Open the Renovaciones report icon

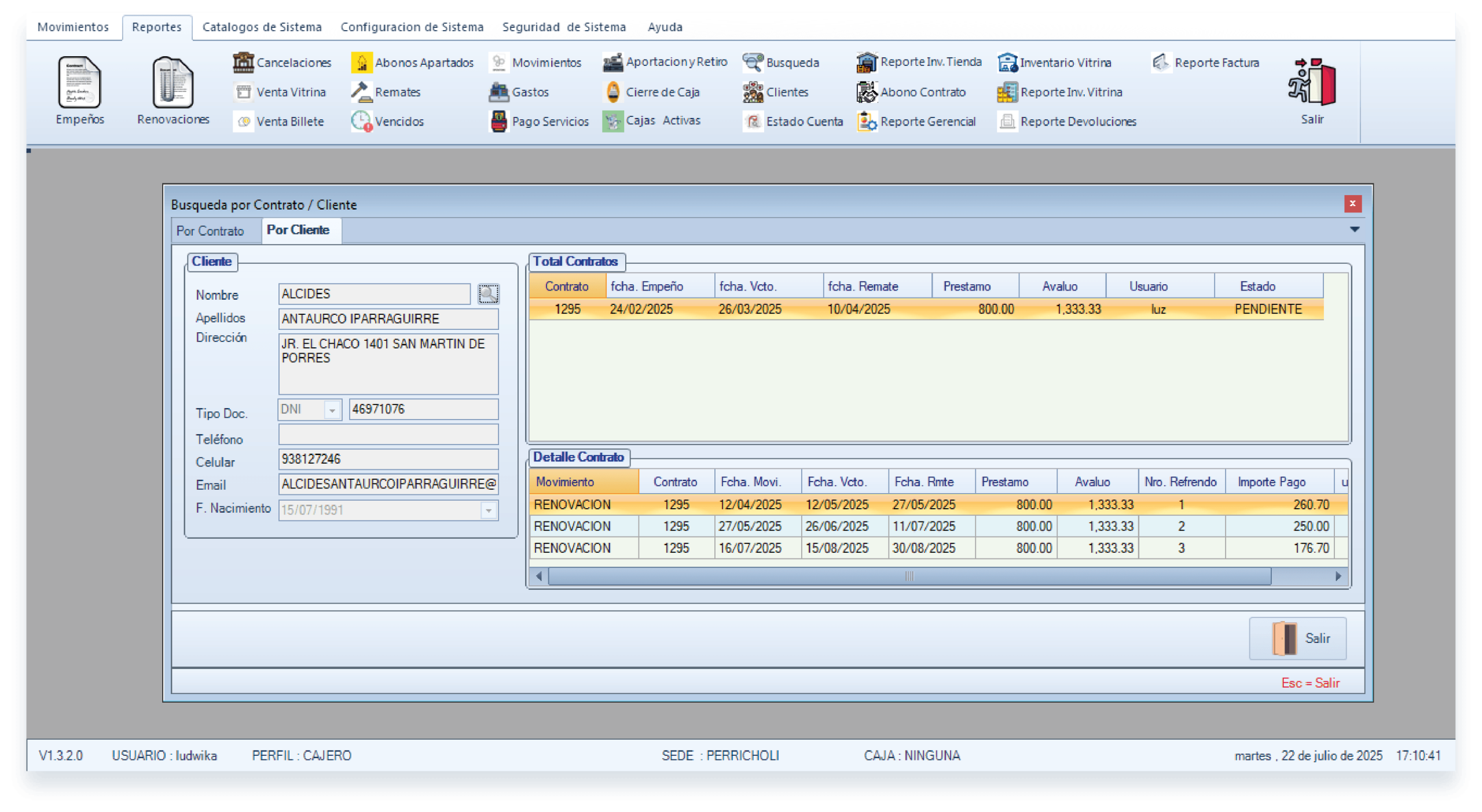173,83
